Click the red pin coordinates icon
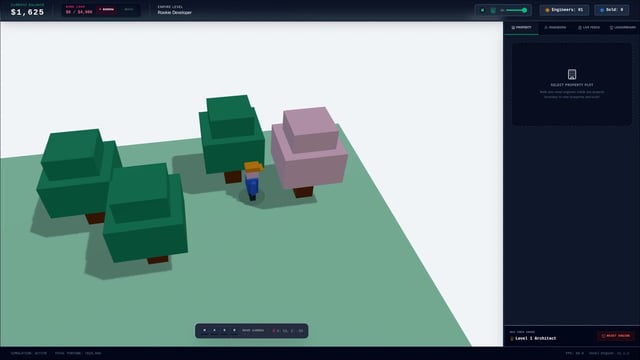 [273, 331]
